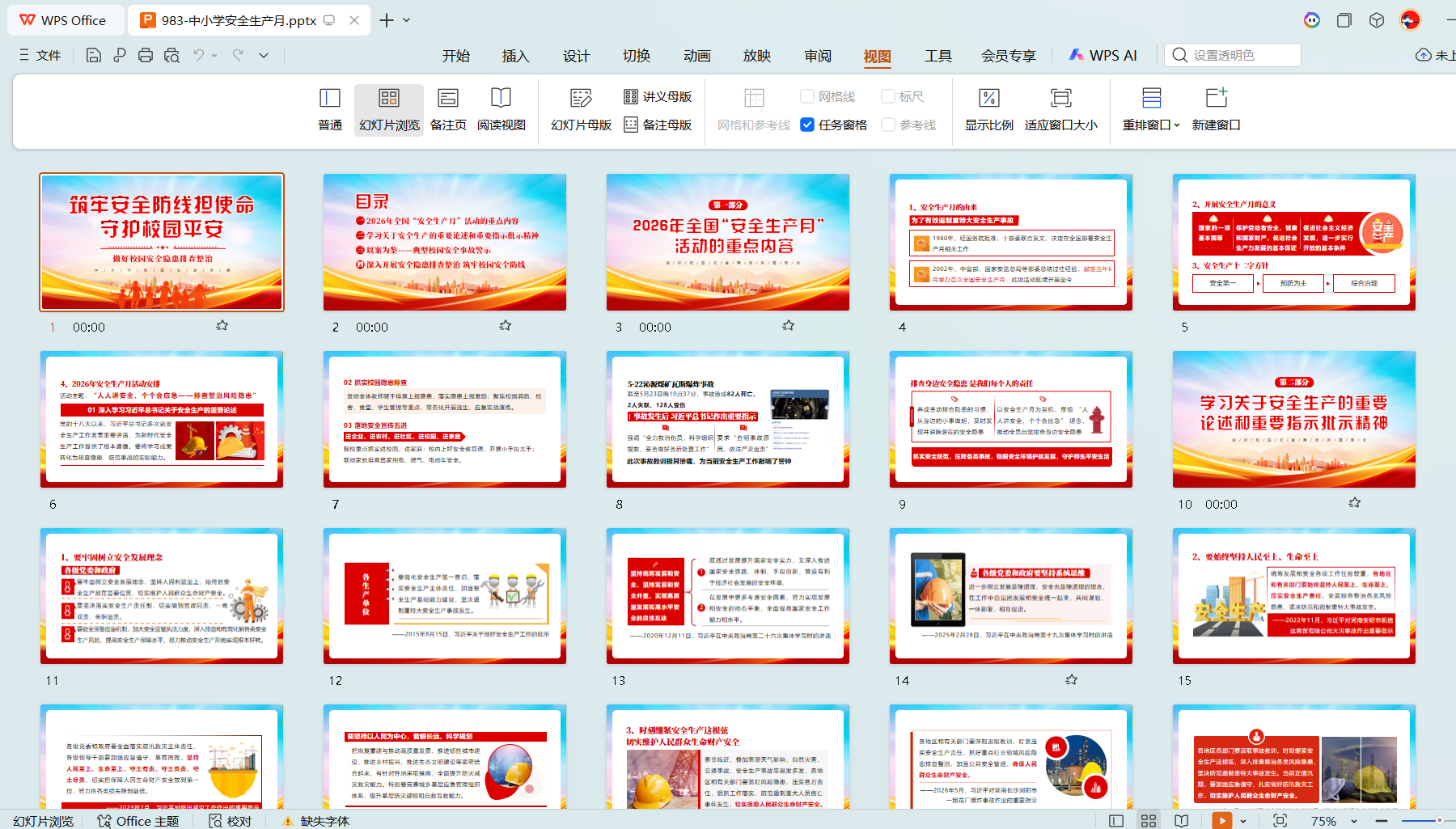Click the Print icon in quick toolbar

[146, 55]
